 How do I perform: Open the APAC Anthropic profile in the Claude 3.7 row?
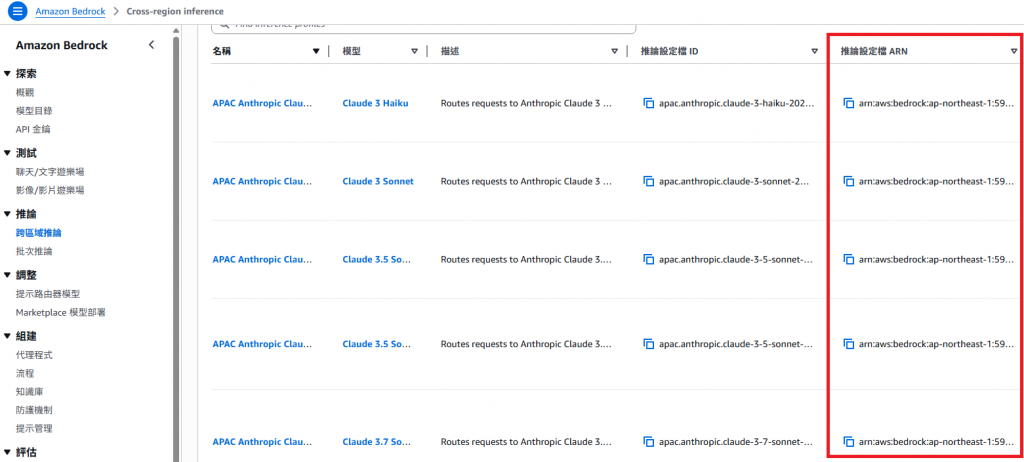coord(263,442)
